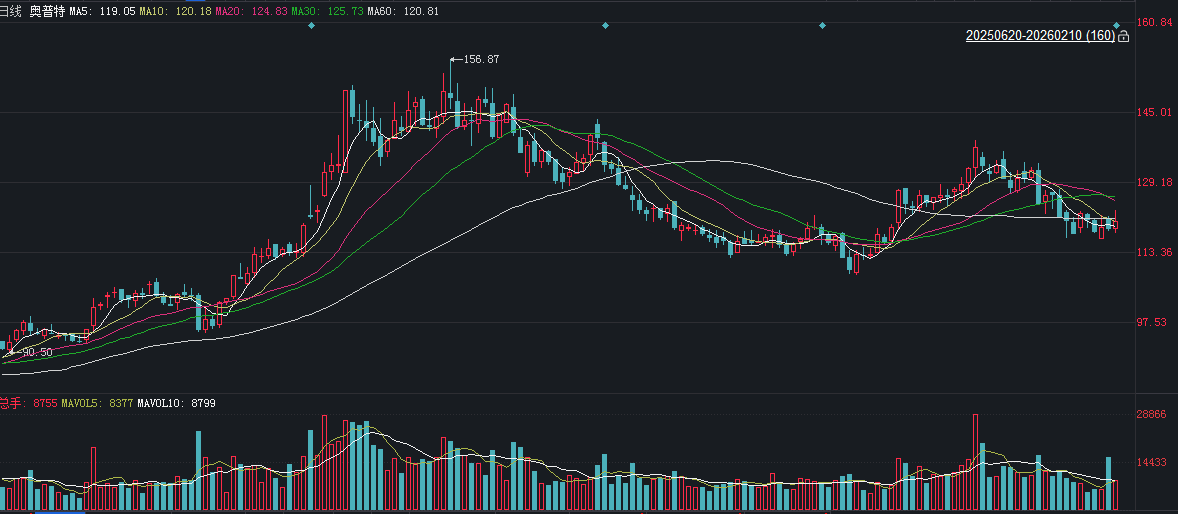Click the 145.01 price axis label
Screen dimensions: 1178x514
[1155, 112]
